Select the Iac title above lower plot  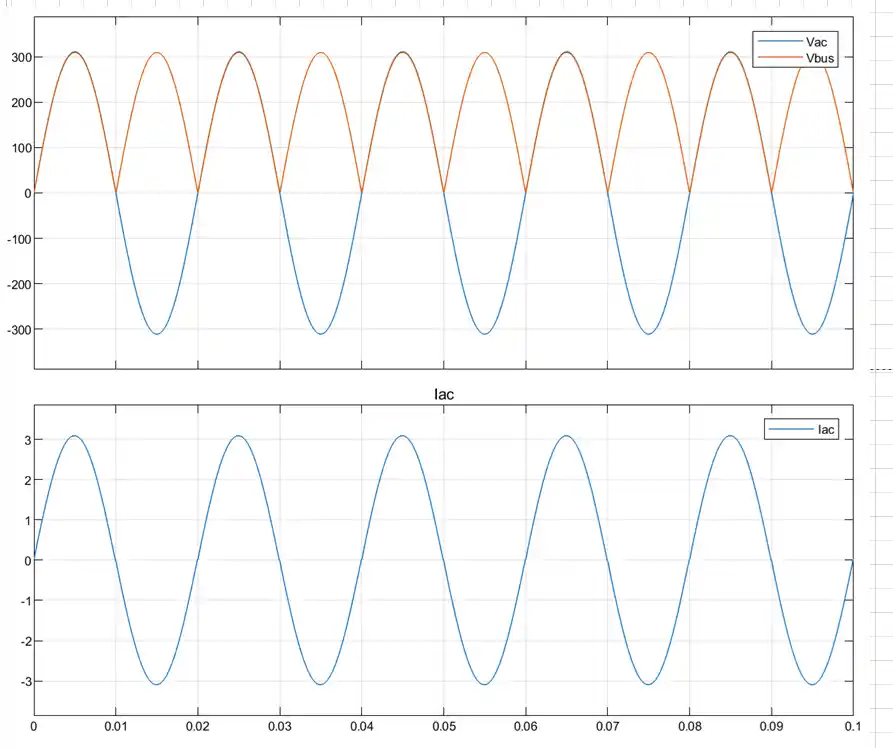444,394
